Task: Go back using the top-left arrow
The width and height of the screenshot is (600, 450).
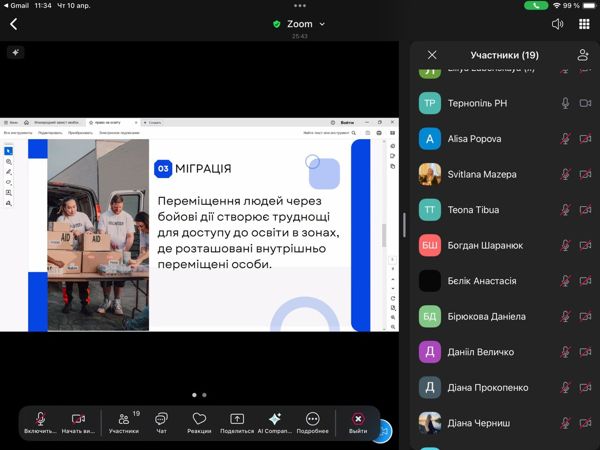Action: coord(14,24)
